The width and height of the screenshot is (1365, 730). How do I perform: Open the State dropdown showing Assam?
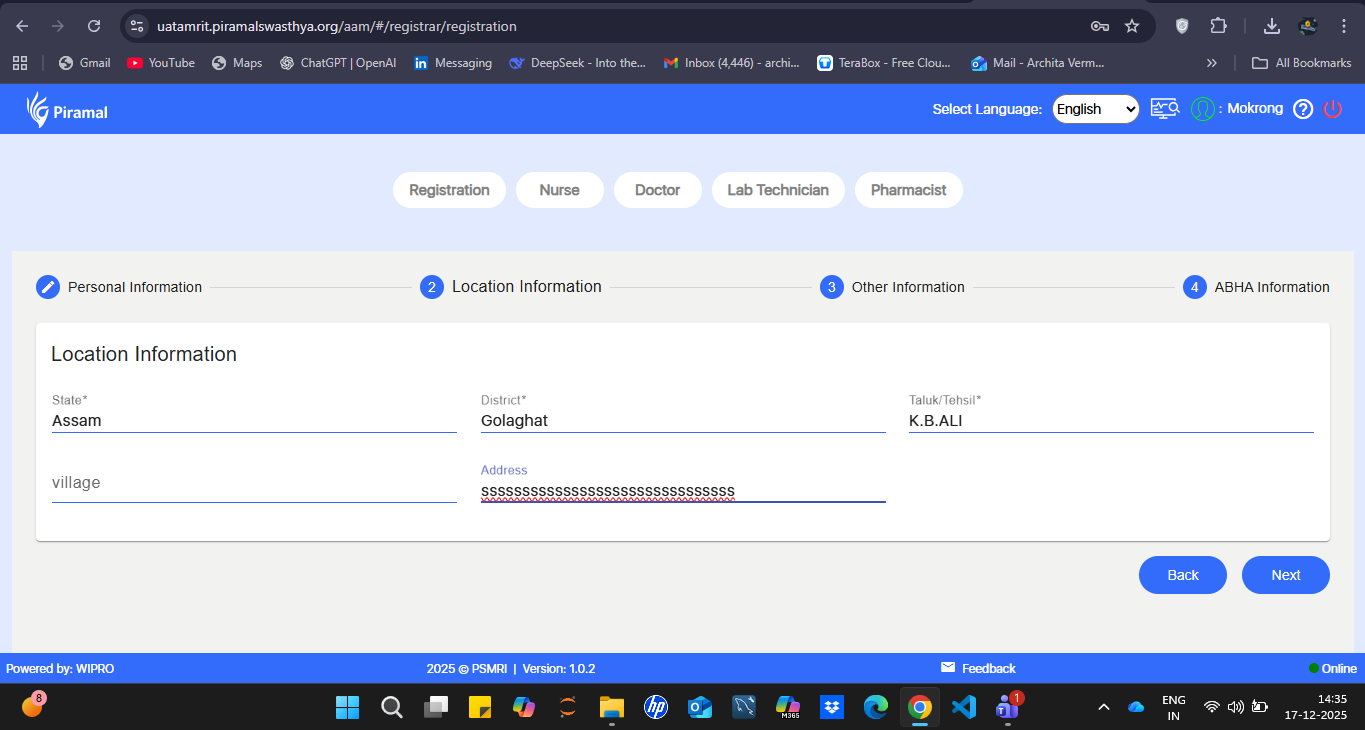pyautogui.click(x=254, y=421)
